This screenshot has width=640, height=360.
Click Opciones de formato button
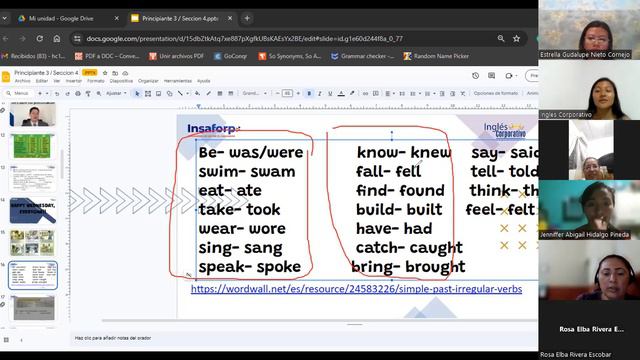pos(496,93)
